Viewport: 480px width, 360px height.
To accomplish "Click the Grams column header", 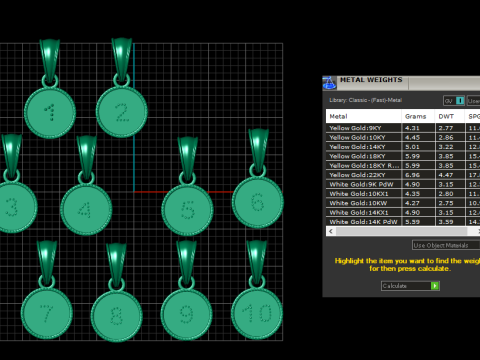I will [418, 116].
